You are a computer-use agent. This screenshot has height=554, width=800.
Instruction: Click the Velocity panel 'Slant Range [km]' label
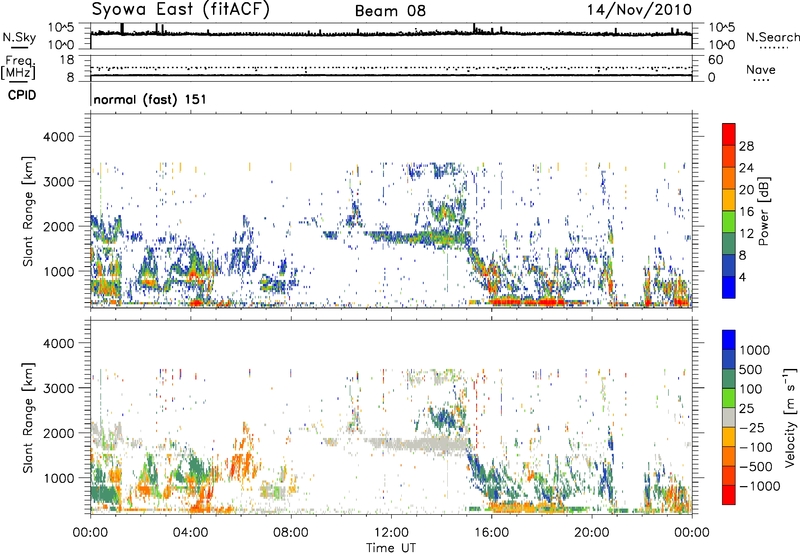click(28, 418)
